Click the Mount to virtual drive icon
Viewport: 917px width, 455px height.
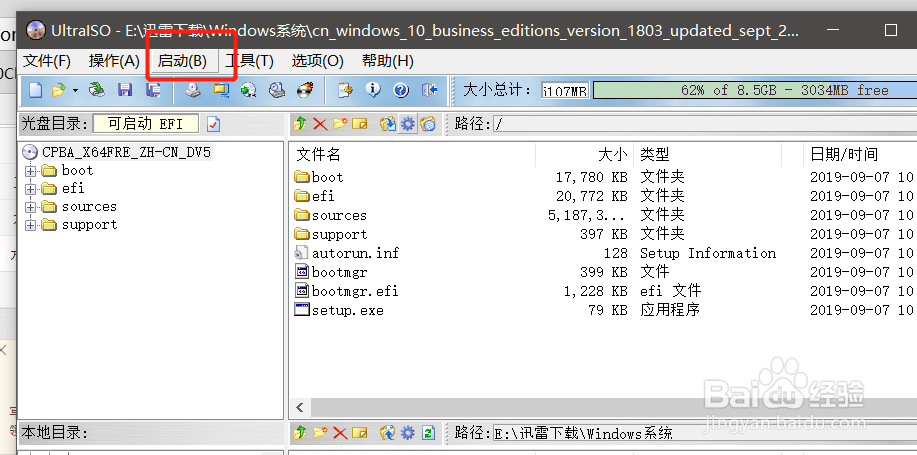pyautogui.click(x=277, y=90)
